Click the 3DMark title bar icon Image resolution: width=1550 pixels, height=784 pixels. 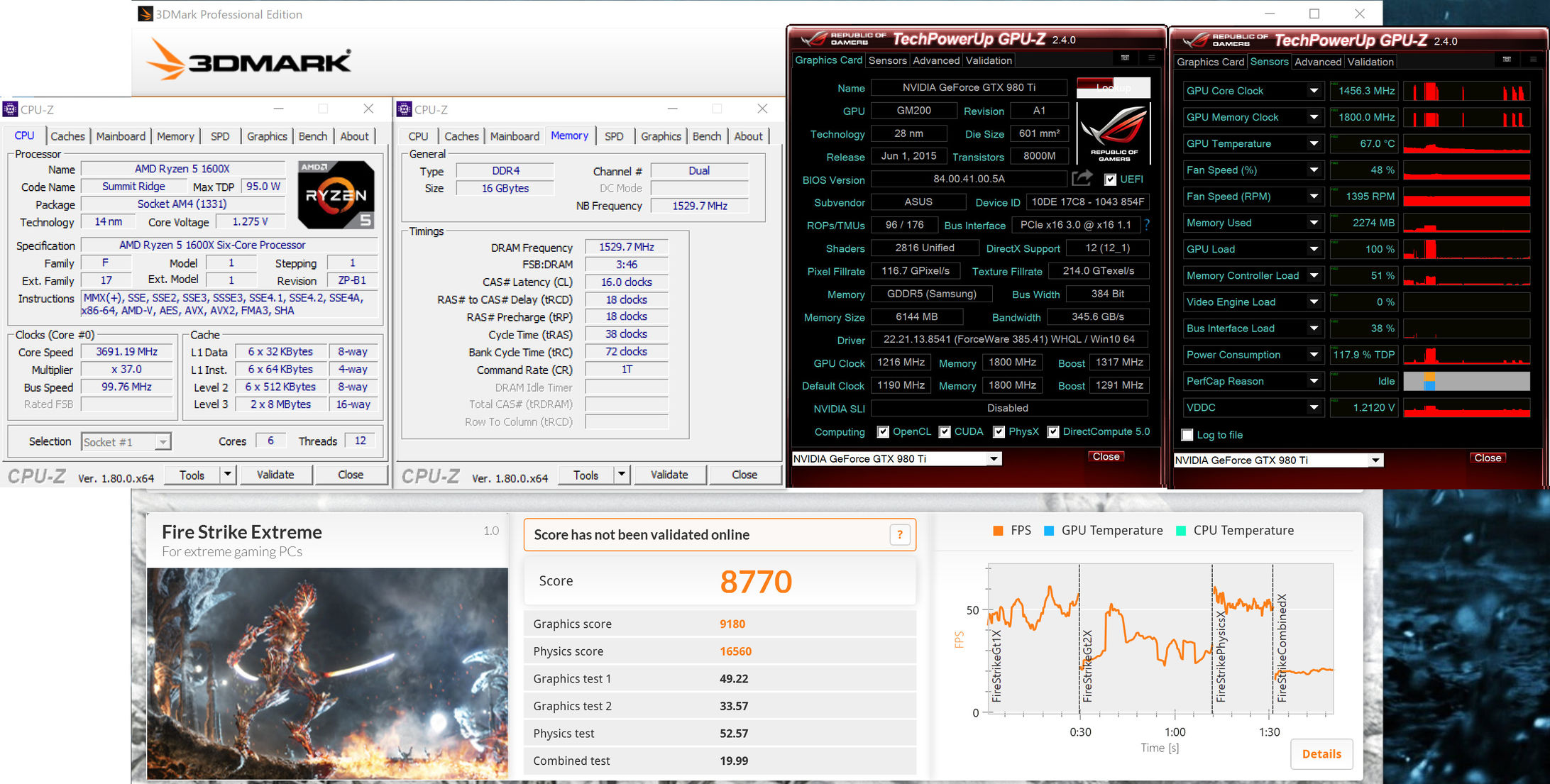(145, 13)
